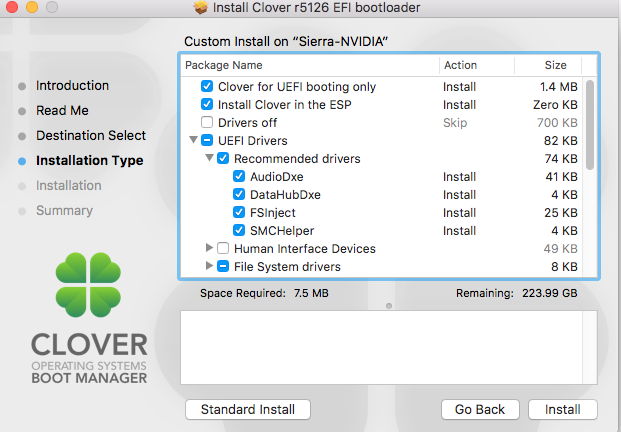
Task: Click Install action in AudioDxe row
Action: tap(459, 176)
